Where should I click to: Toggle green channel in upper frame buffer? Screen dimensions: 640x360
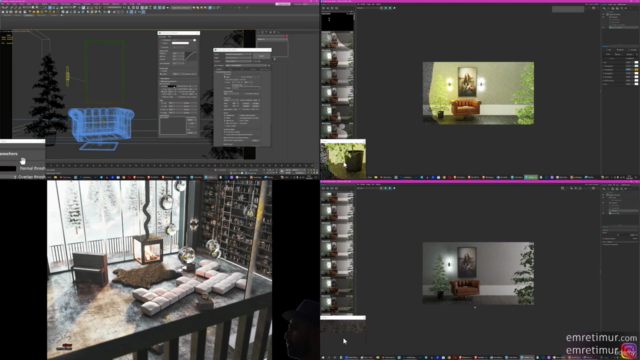click(x=386, y=8)
